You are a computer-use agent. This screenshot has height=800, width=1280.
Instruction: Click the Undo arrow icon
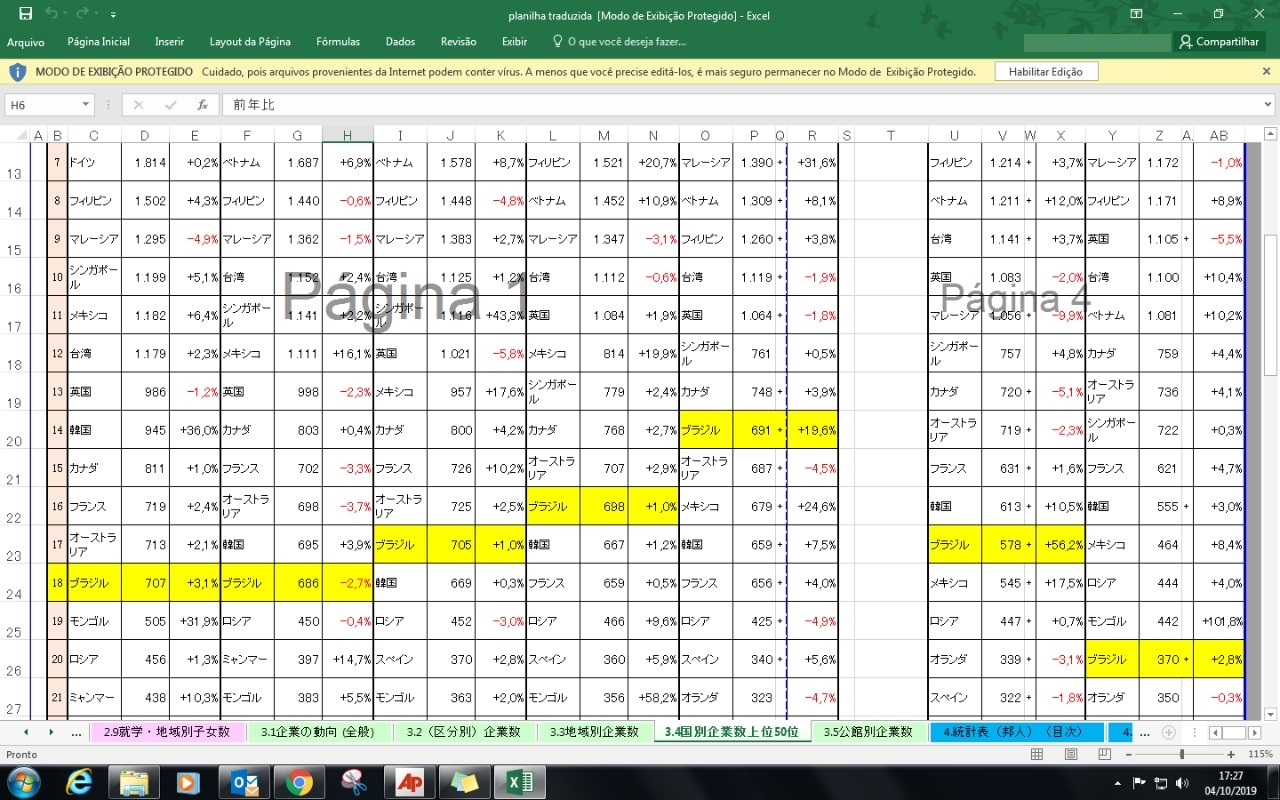[x=52, y=14]
